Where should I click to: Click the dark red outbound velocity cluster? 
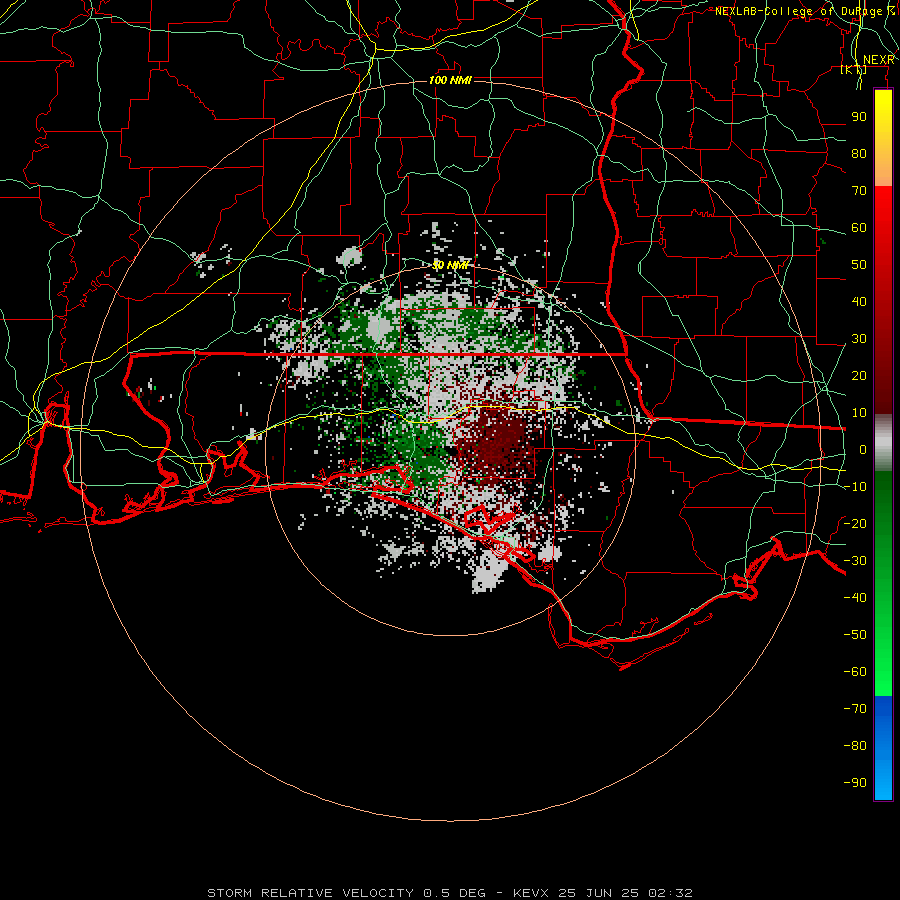(498, 442)
